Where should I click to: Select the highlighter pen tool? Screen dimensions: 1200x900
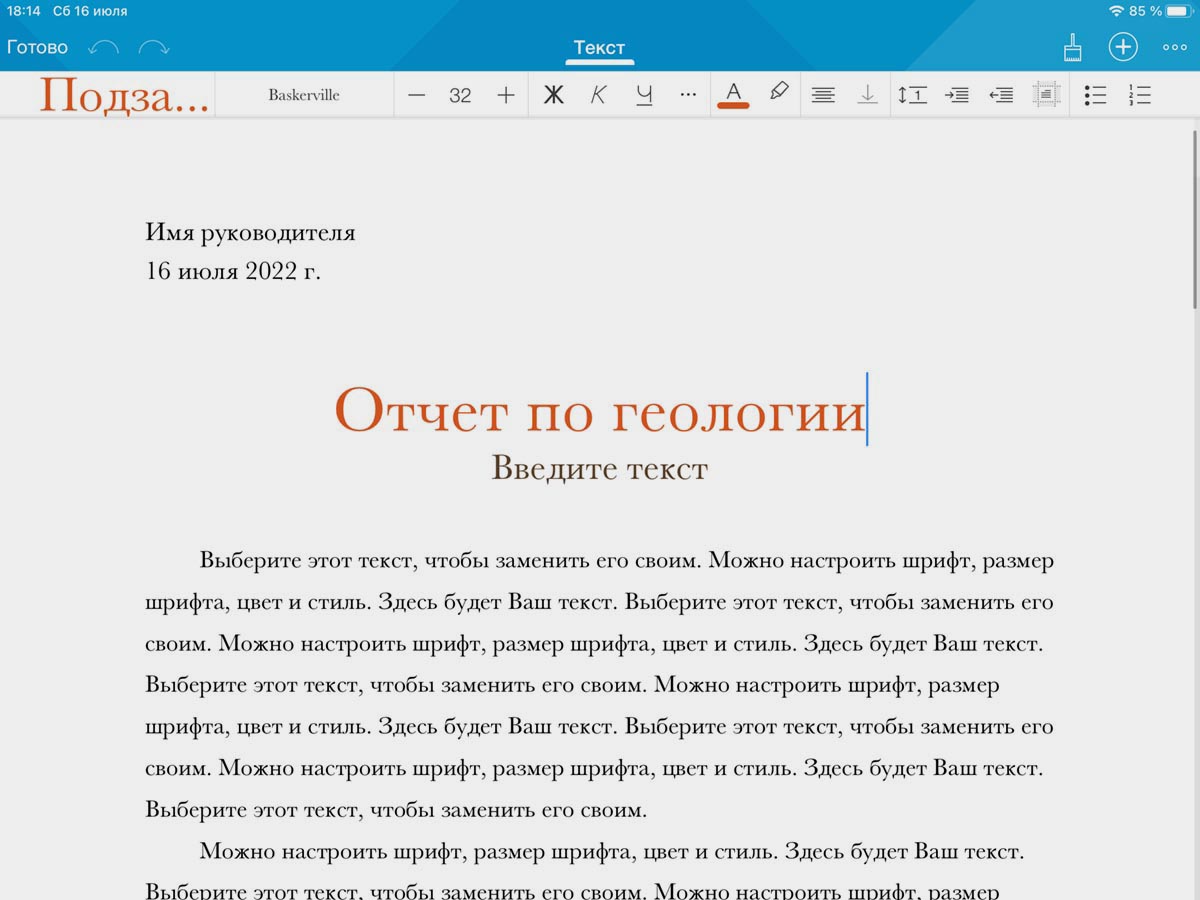[779, 94]
